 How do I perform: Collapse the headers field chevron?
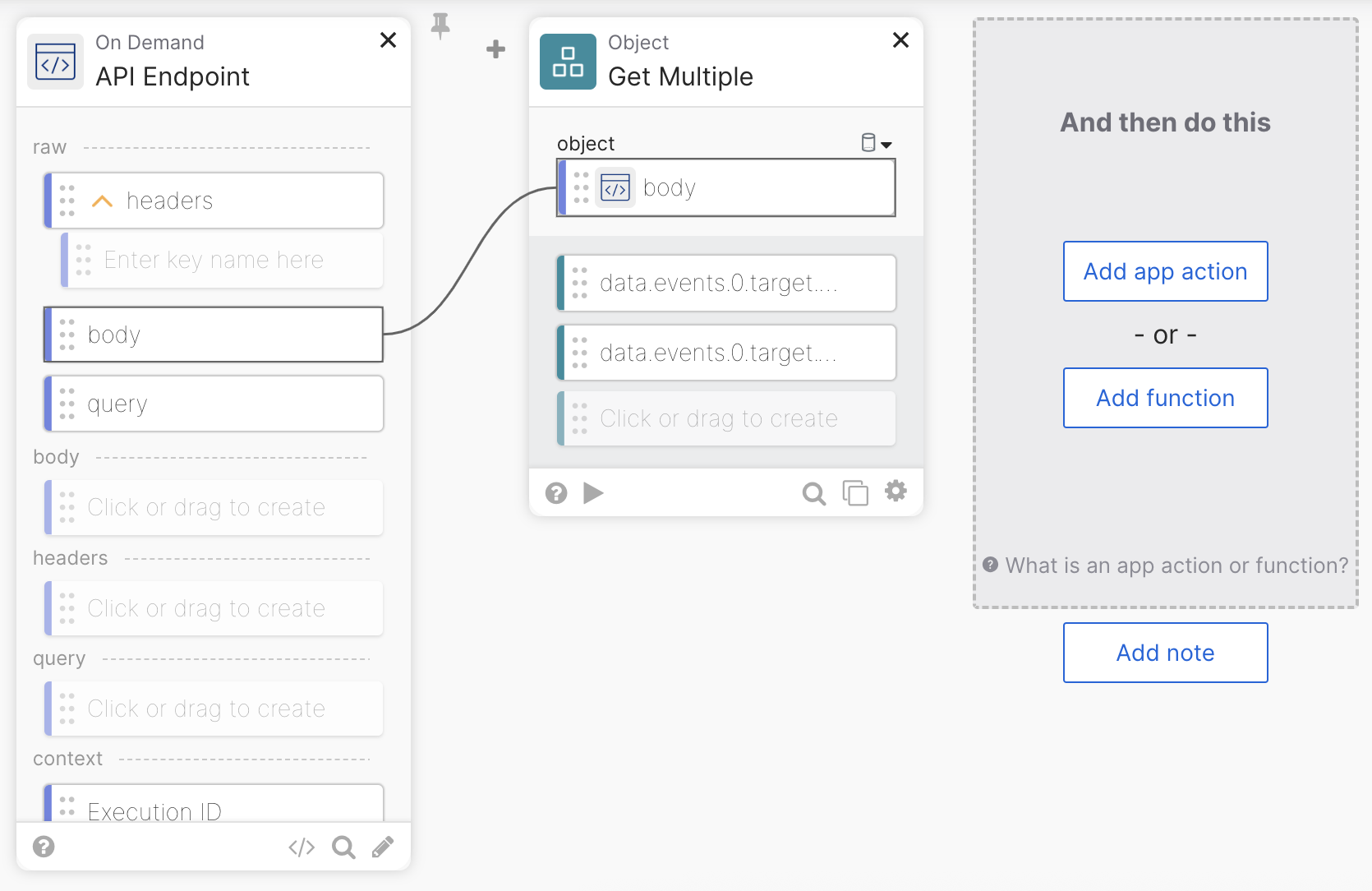coord(102,201)
